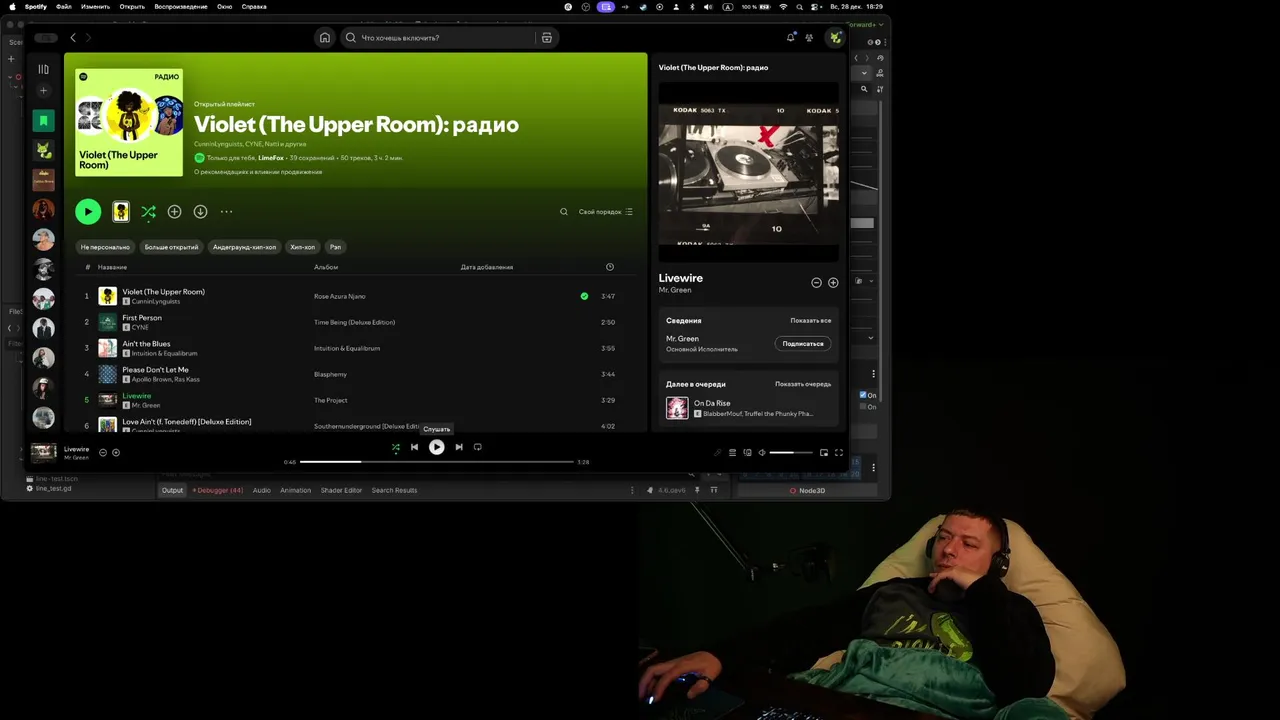The height and width of the screenshot is (720, 1280).
Task: Open the miniplayer icon
Action: [x=824, y=453]
